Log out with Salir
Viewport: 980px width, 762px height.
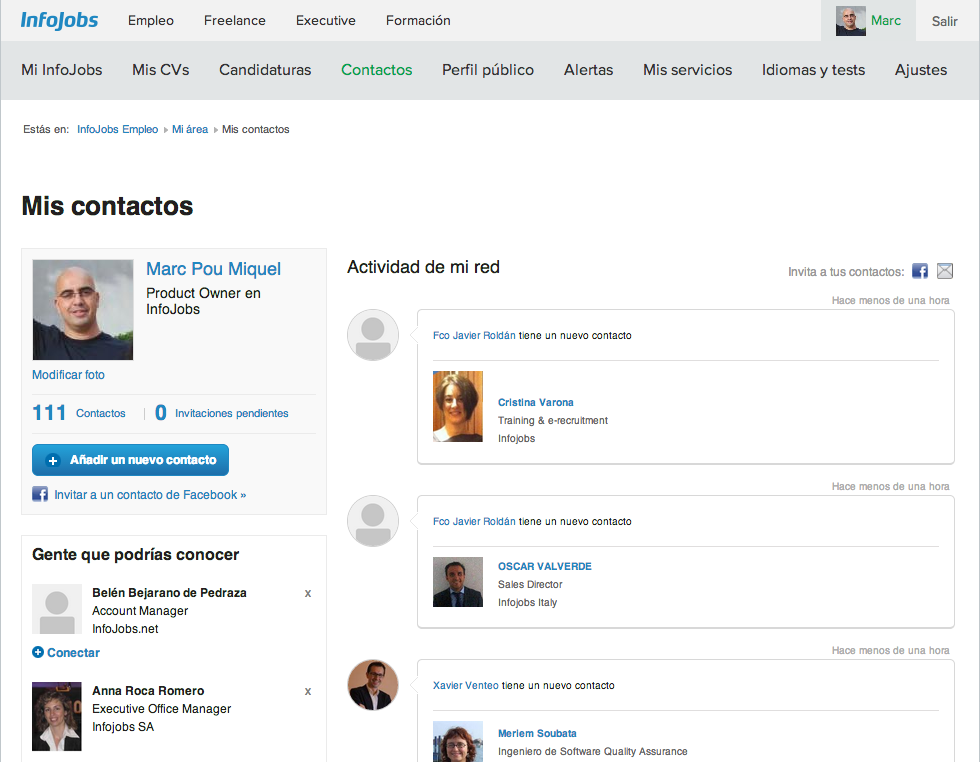point(944,21)
